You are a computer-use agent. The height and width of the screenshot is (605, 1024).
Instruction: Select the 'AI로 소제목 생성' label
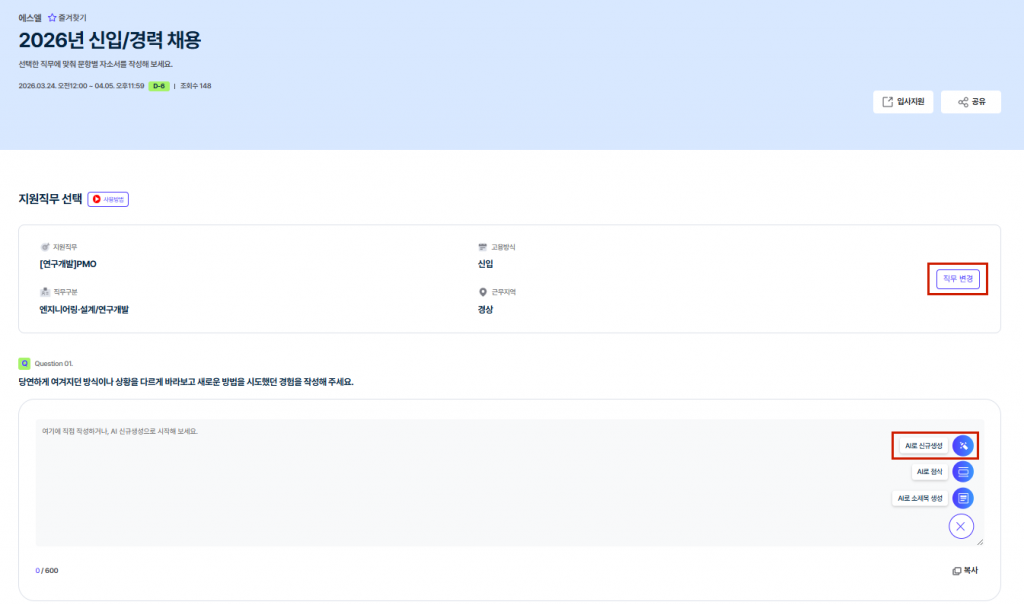[x=920, y=498]
